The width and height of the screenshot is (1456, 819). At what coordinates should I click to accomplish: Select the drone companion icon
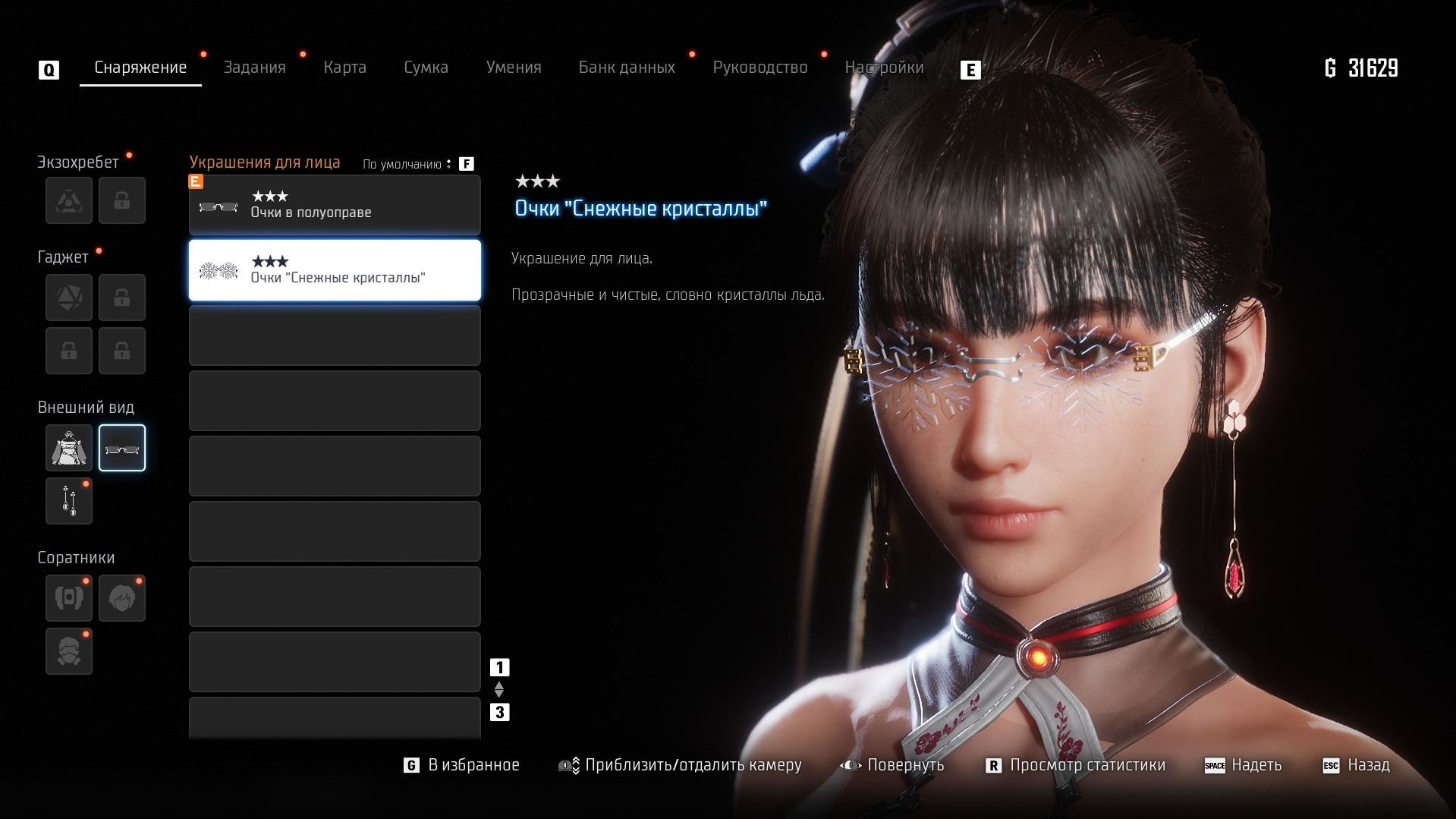69,598
